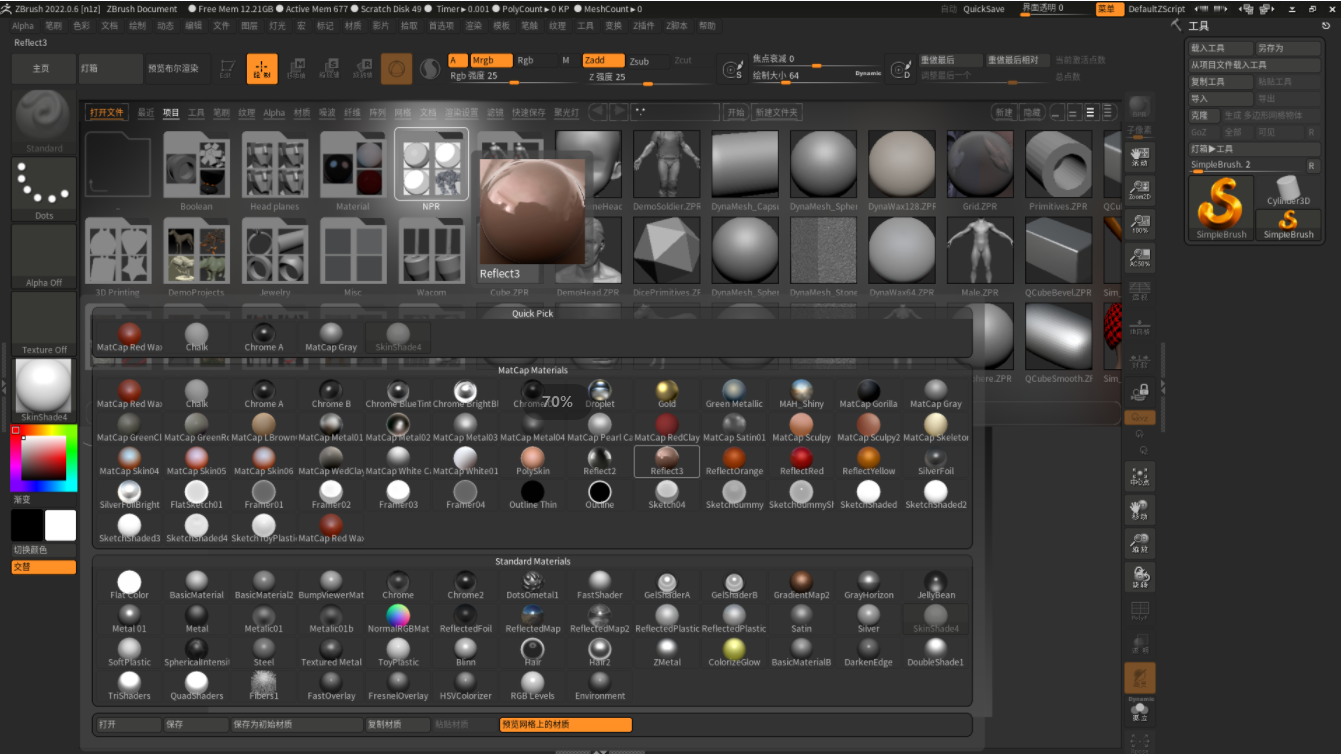Toggle the M material-only mode
The width and height of the screenshot is (1341, 754).
(x=566, y=60)
